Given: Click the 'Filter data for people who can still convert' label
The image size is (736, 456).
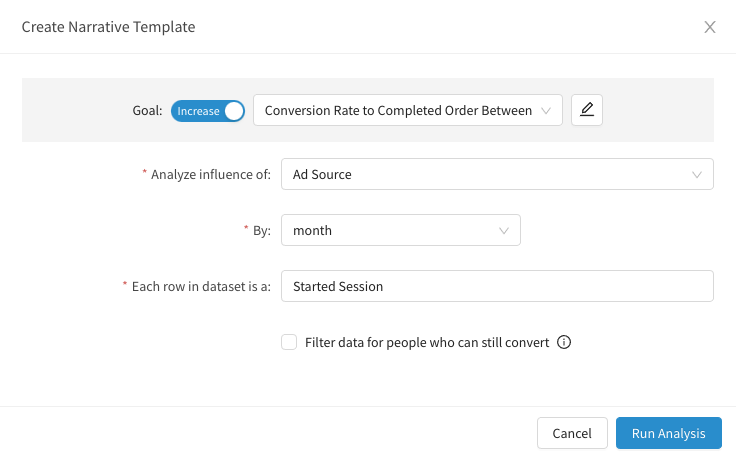Looking at the screenshot, I should (427, 342).
